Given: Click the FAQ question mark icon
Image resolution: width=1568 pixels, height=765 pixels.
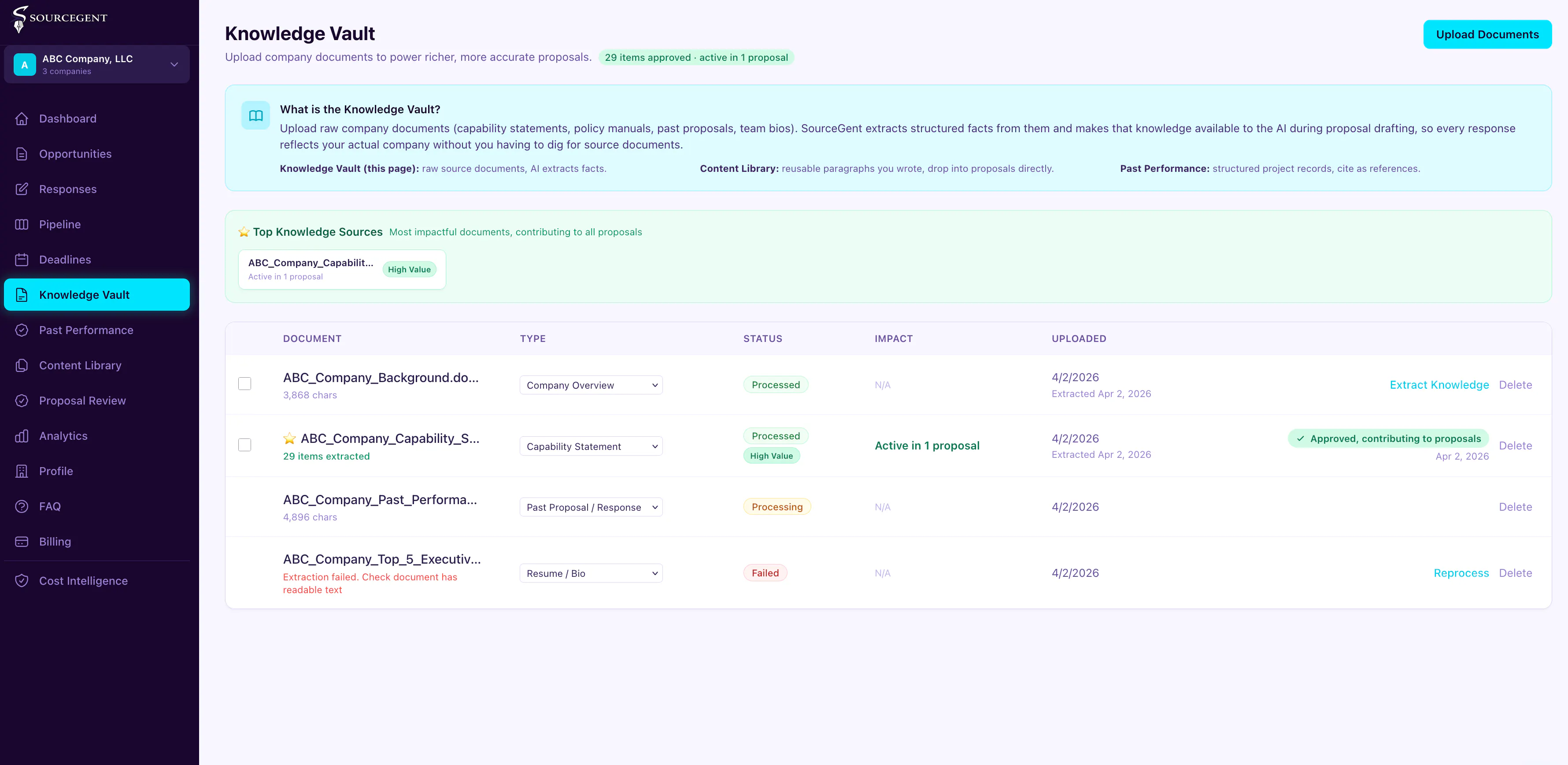Looking at the screenshot, I should pyautogui.click(x=22, y=507).
